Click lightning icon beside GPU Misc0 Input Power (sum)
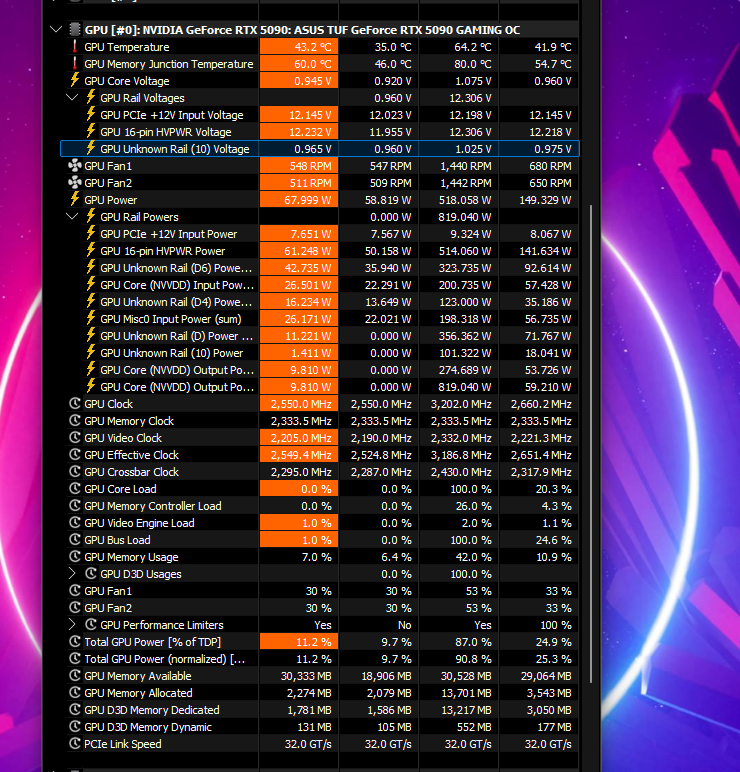The image size is (740, 772). 91,319
